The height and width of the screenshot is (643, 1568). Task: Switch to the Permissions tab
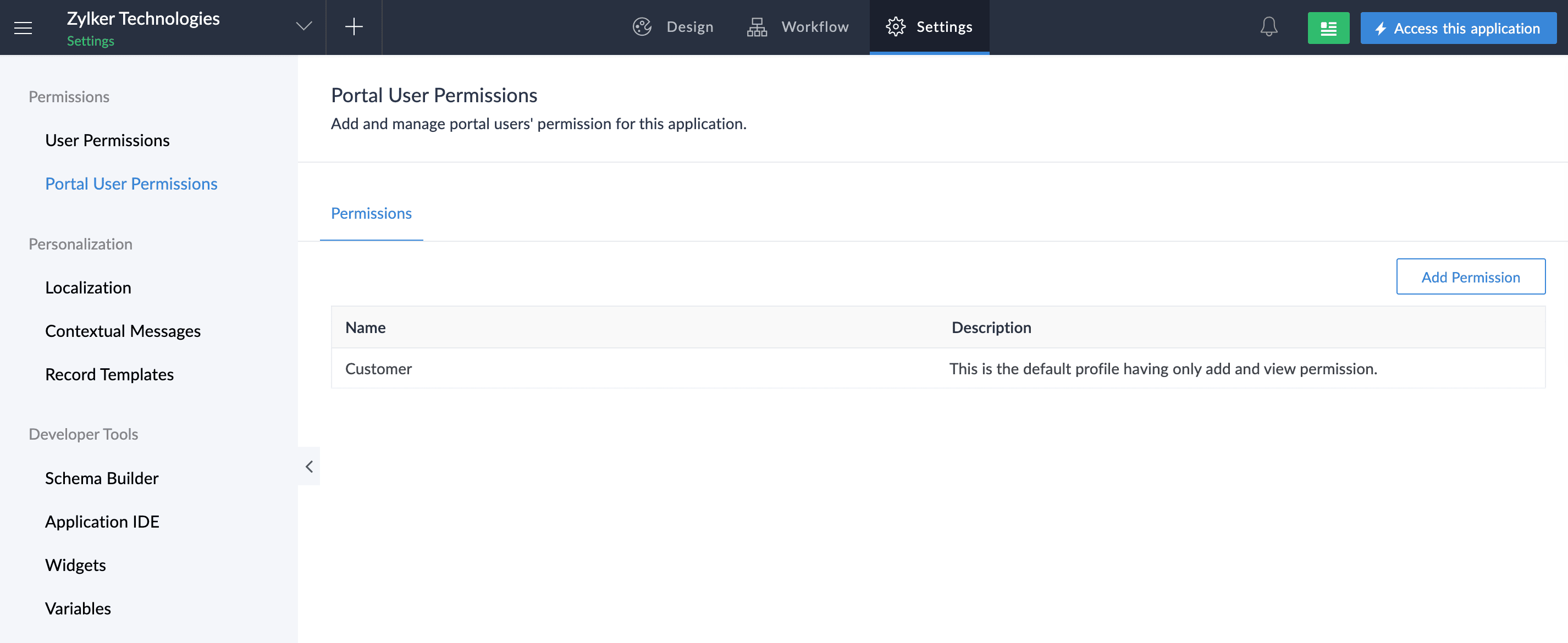tap(371, 214)
